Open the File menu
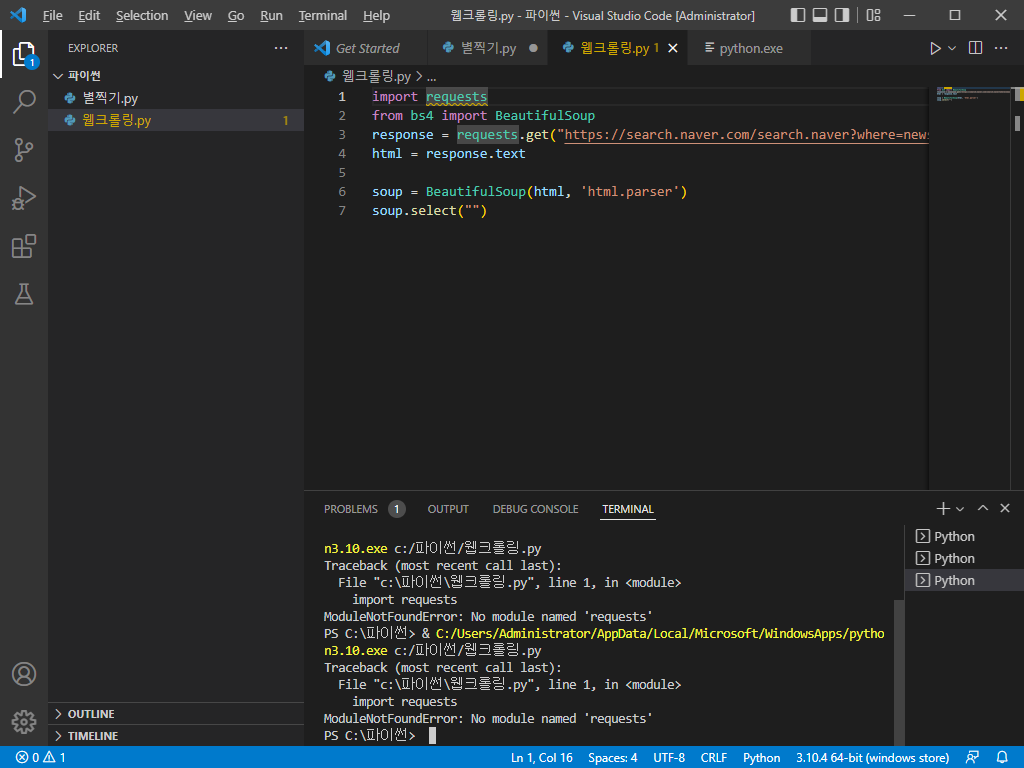1024x768 pixels. 52,15
